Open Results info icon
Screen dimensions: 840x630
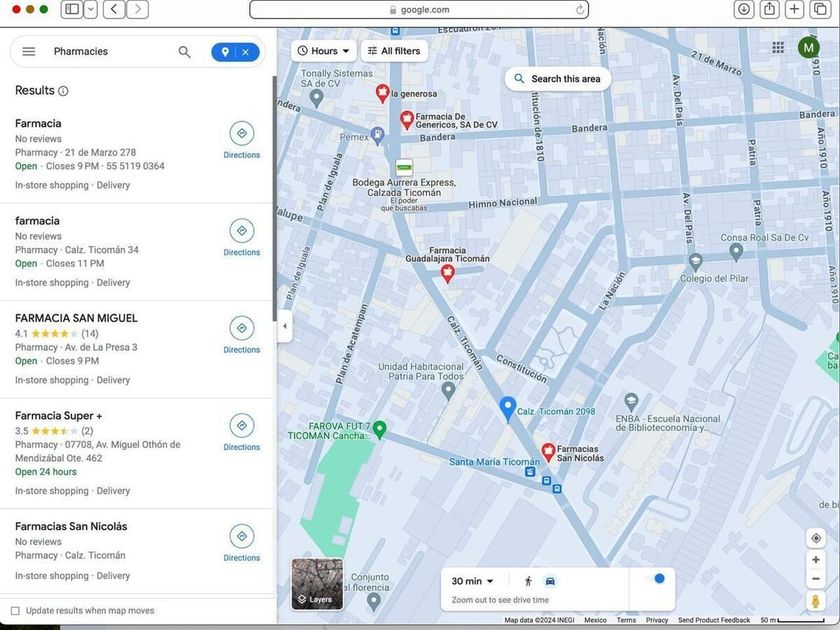tap(63, 91)
